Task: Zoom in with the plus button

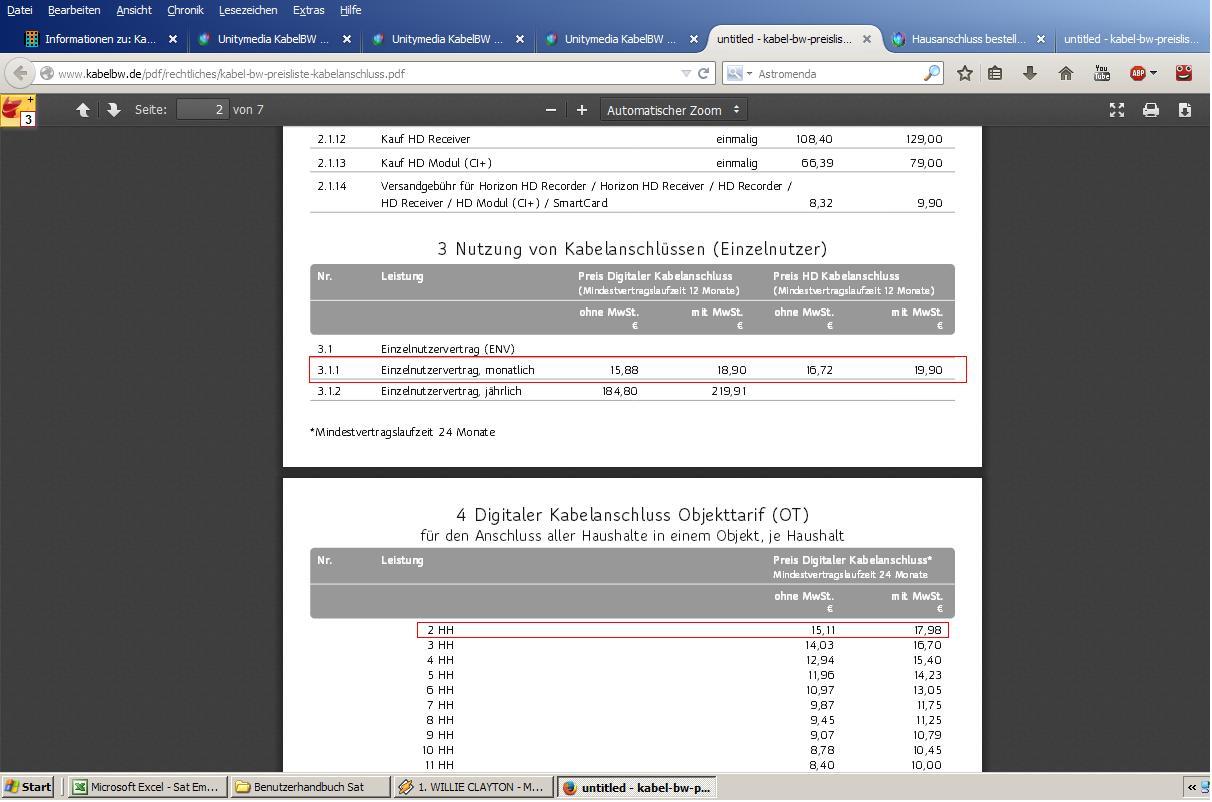Action: [x=581, y=110]
